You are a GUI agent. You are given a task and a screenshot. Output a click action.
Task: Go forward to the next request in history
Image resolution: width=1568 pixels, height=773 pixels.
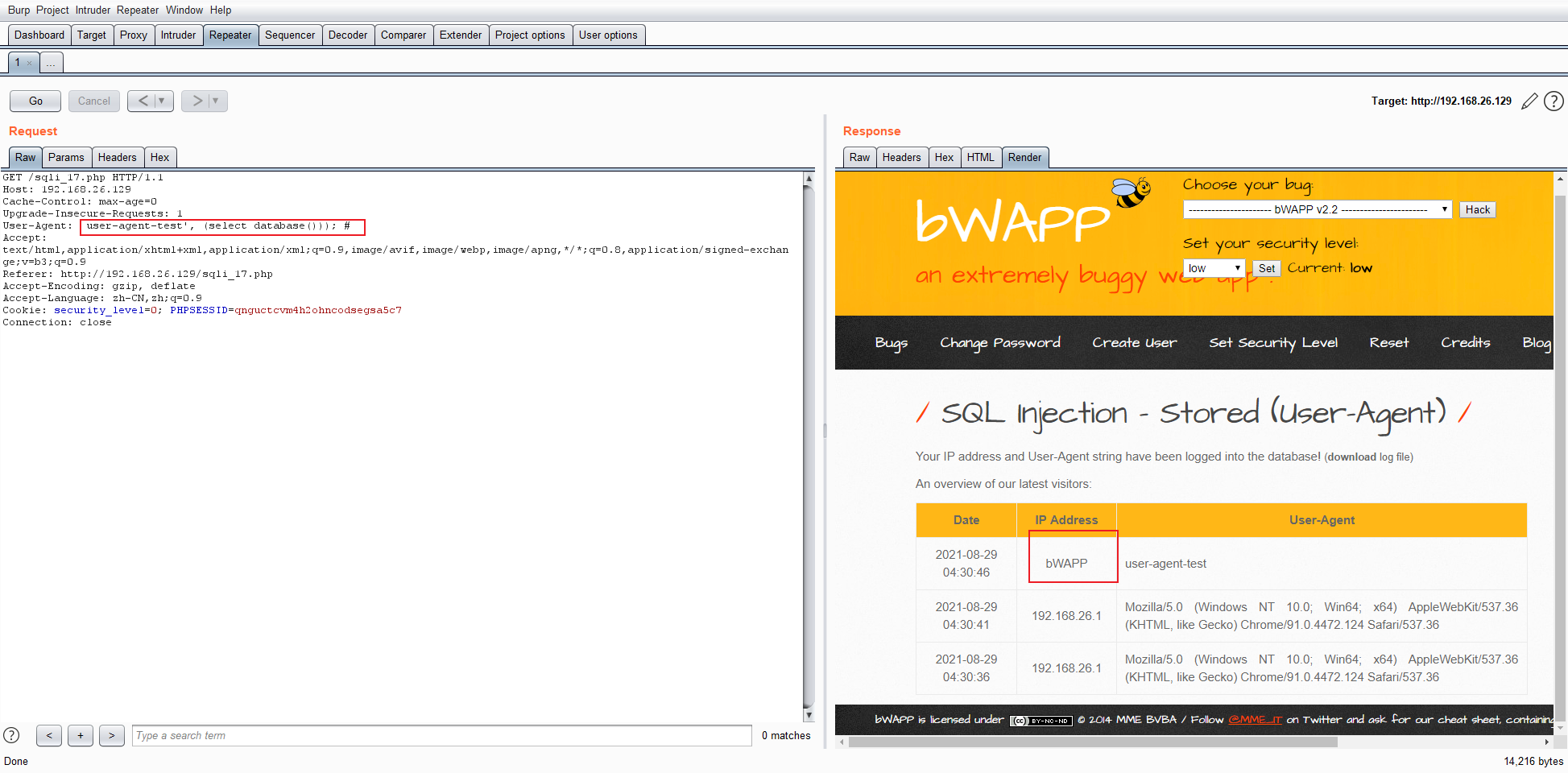(x=197, y=101)
